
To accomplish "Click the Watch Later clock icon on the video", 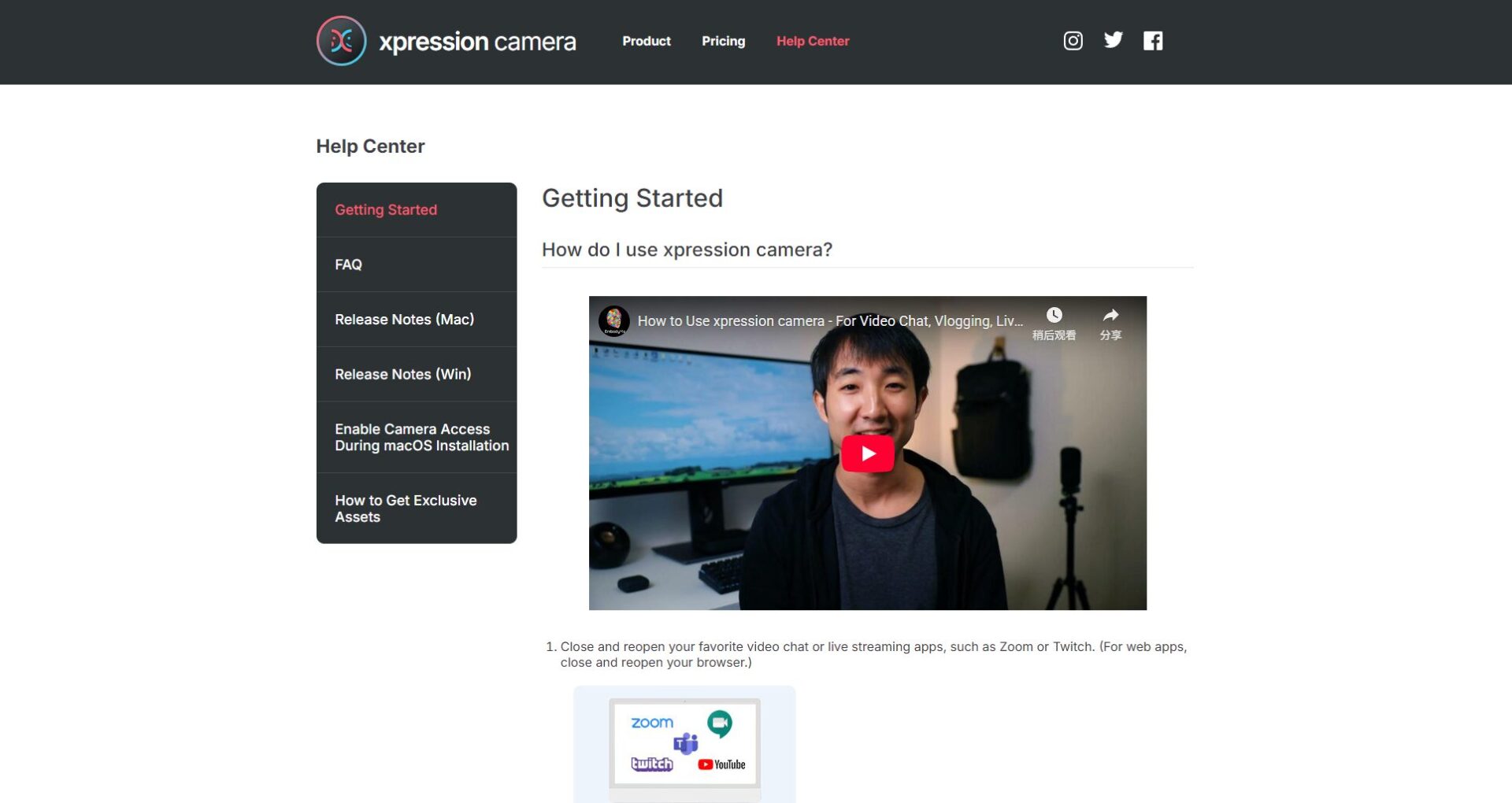I will click(x=1054, y=315).
